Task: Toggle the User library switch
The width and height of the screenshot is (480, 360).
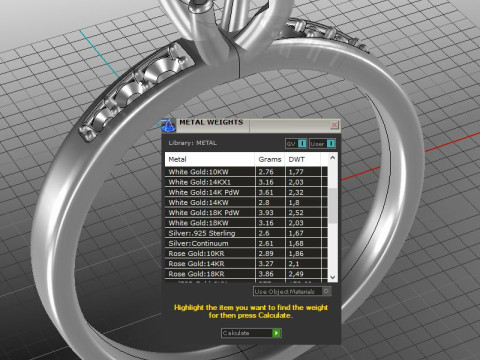Action: click(x=322, y=143)
